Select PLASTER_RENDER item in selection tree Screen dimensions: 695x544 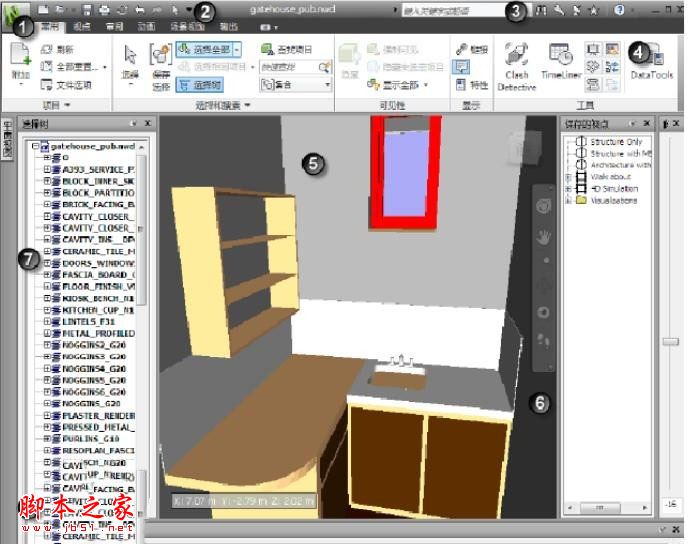(99, 416)
